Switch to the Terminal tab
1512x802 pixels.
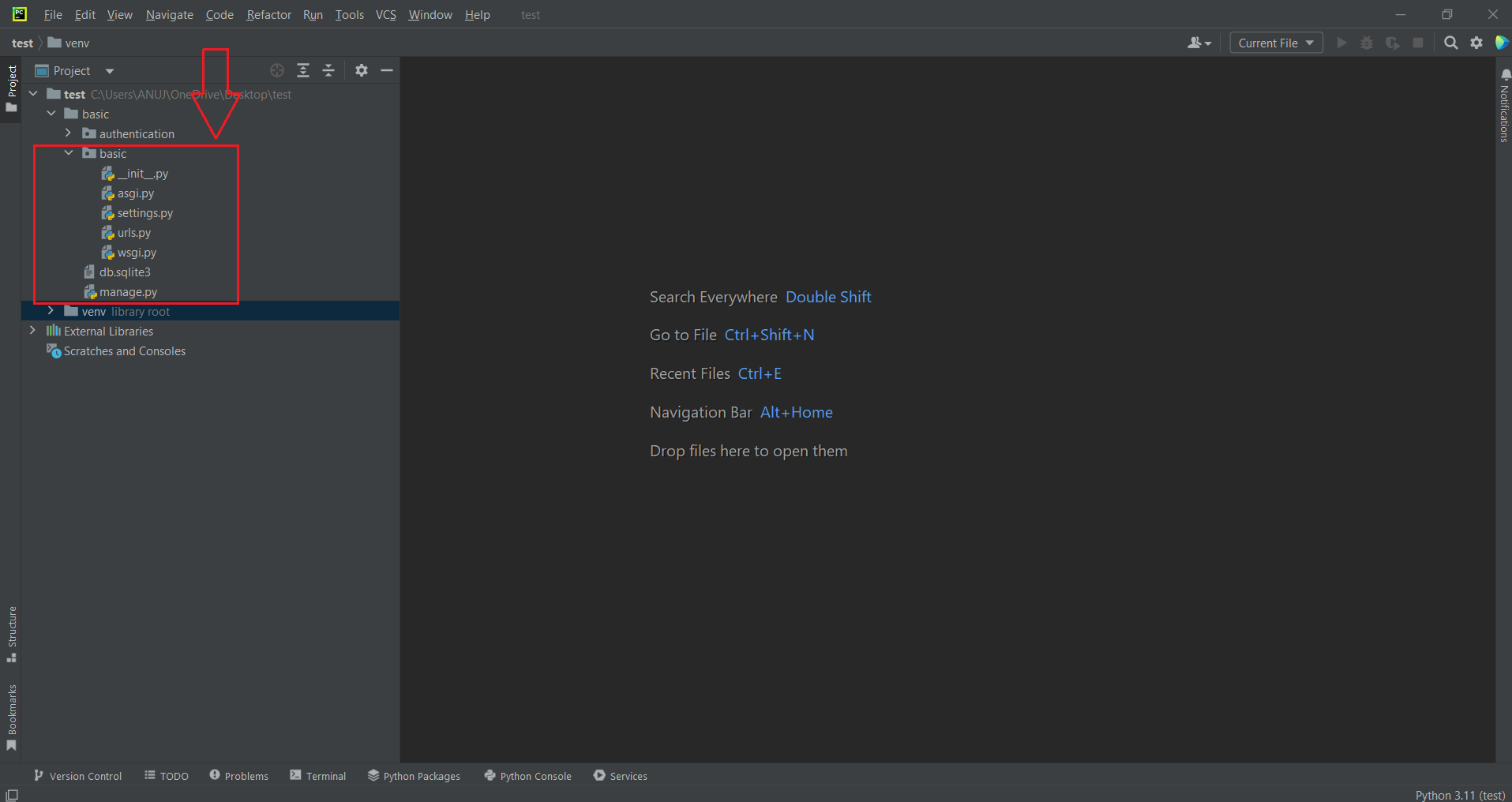[317, 776]
